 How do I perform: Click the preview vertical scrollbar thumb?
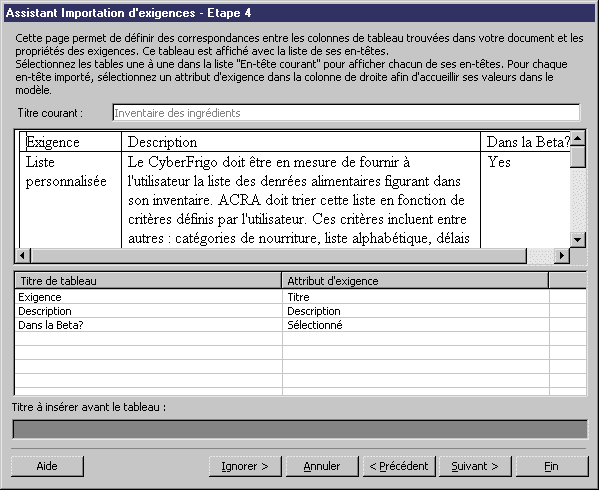point(577,157)
